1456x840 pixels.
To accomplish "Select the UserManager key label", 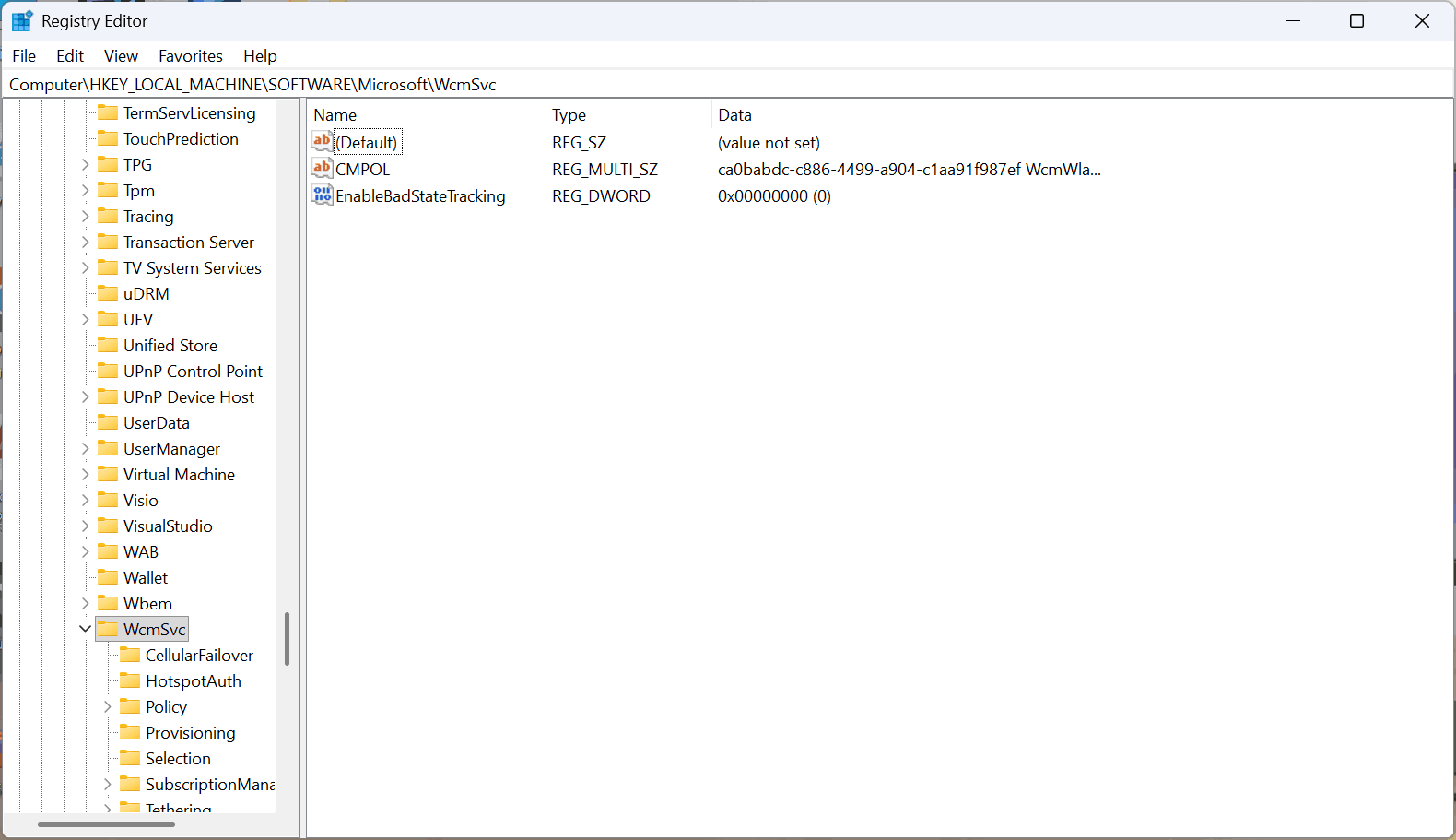I will coord(172,449).
